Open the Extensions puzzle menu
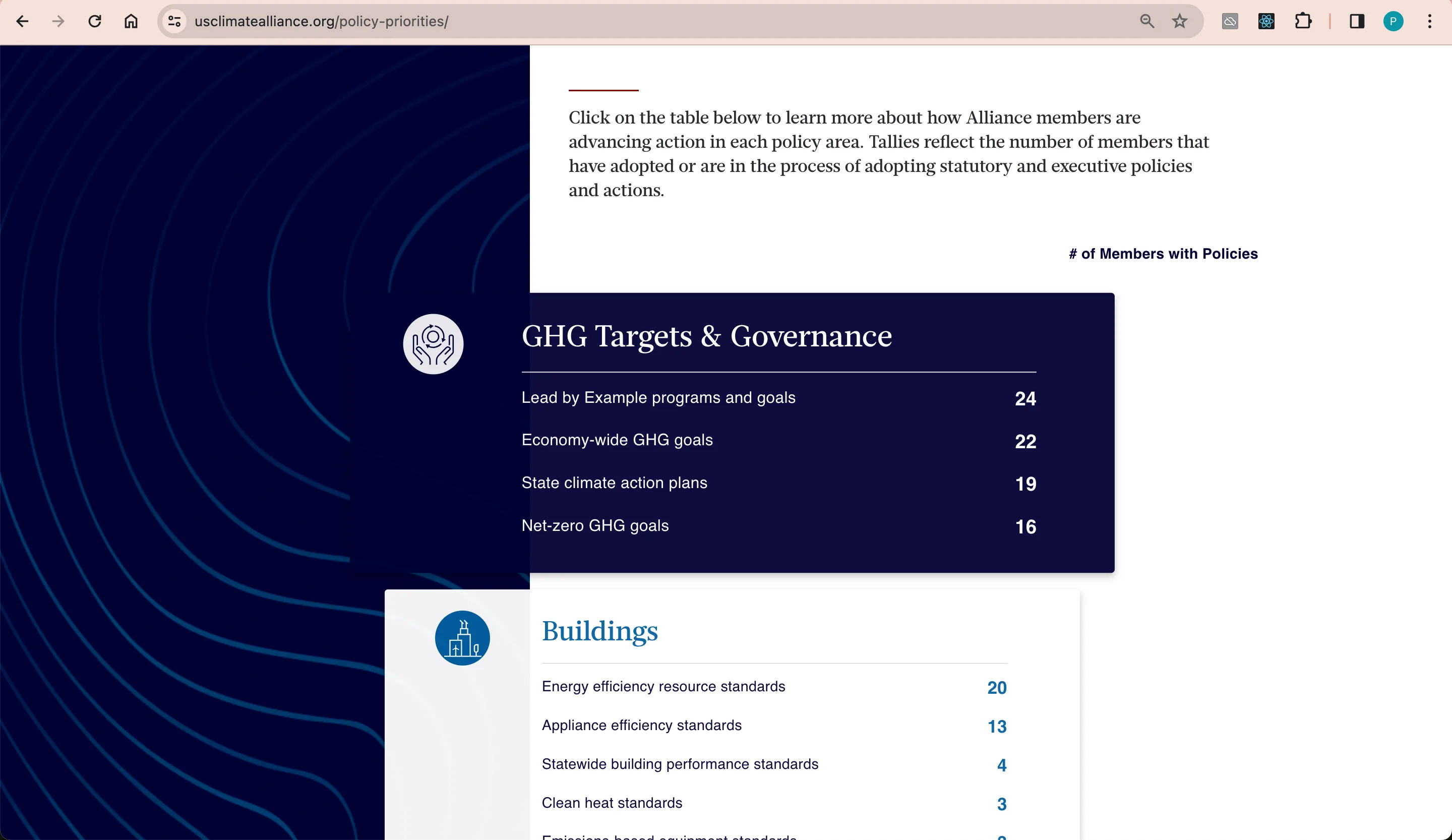Image resolution: width=1452 pixels, height=840 pixels. pos(1303,21)
